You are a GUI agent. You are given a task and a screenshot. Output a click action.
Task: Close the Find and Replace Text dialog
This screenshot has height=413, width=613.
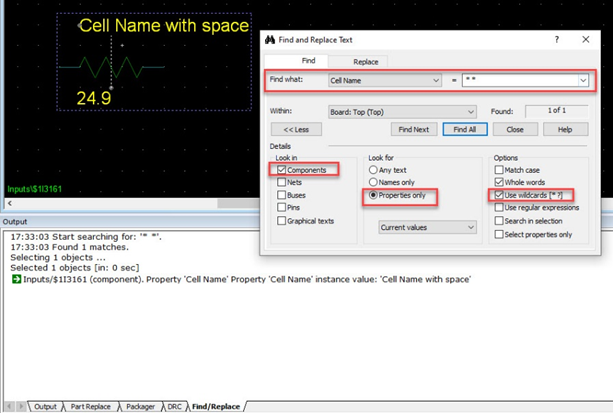(x=586, y=40)
